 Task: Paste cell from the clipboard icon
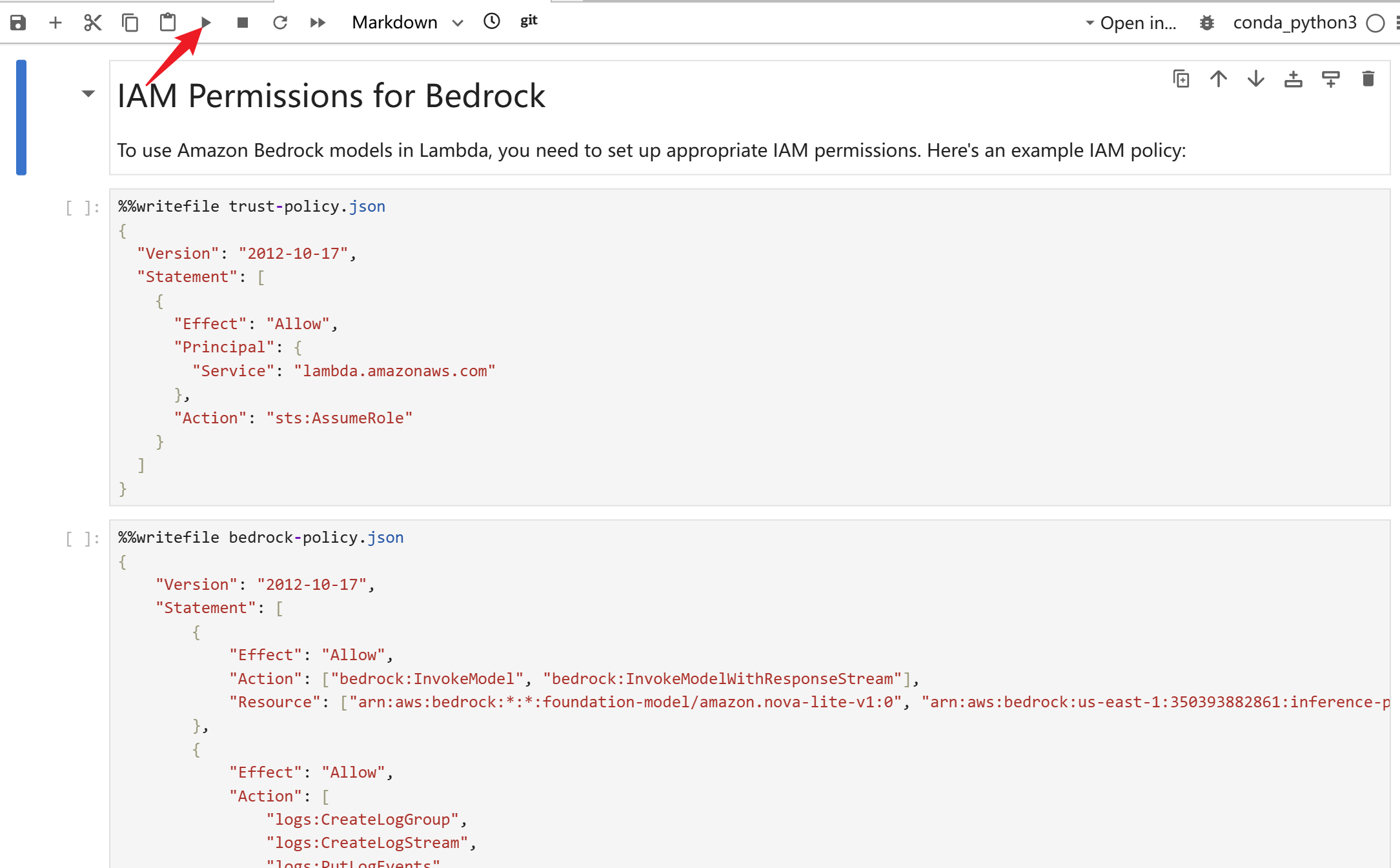pyautogui.click(x=168, y=23)
